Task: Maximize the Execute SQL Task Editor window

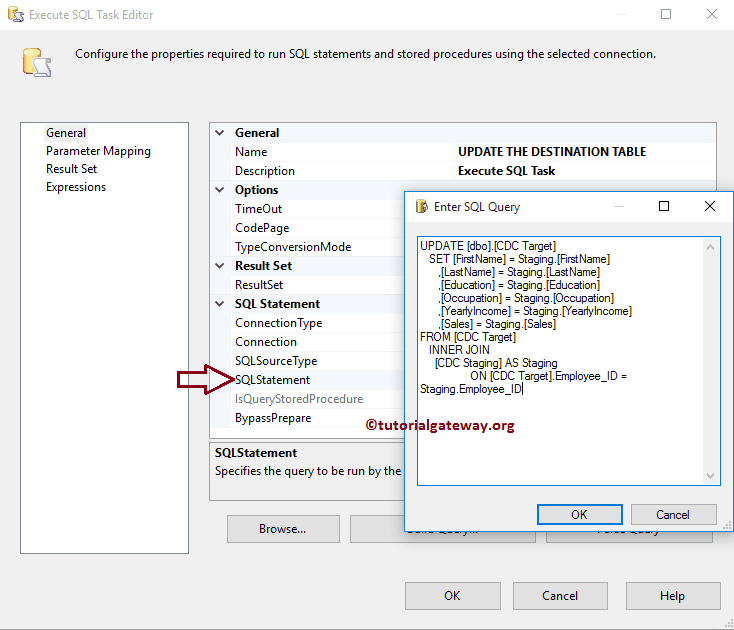Action: 666,14
